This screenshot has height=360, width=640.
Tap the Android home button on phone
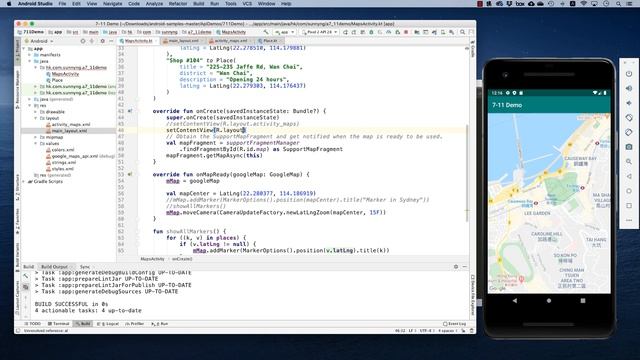[549, 300]
